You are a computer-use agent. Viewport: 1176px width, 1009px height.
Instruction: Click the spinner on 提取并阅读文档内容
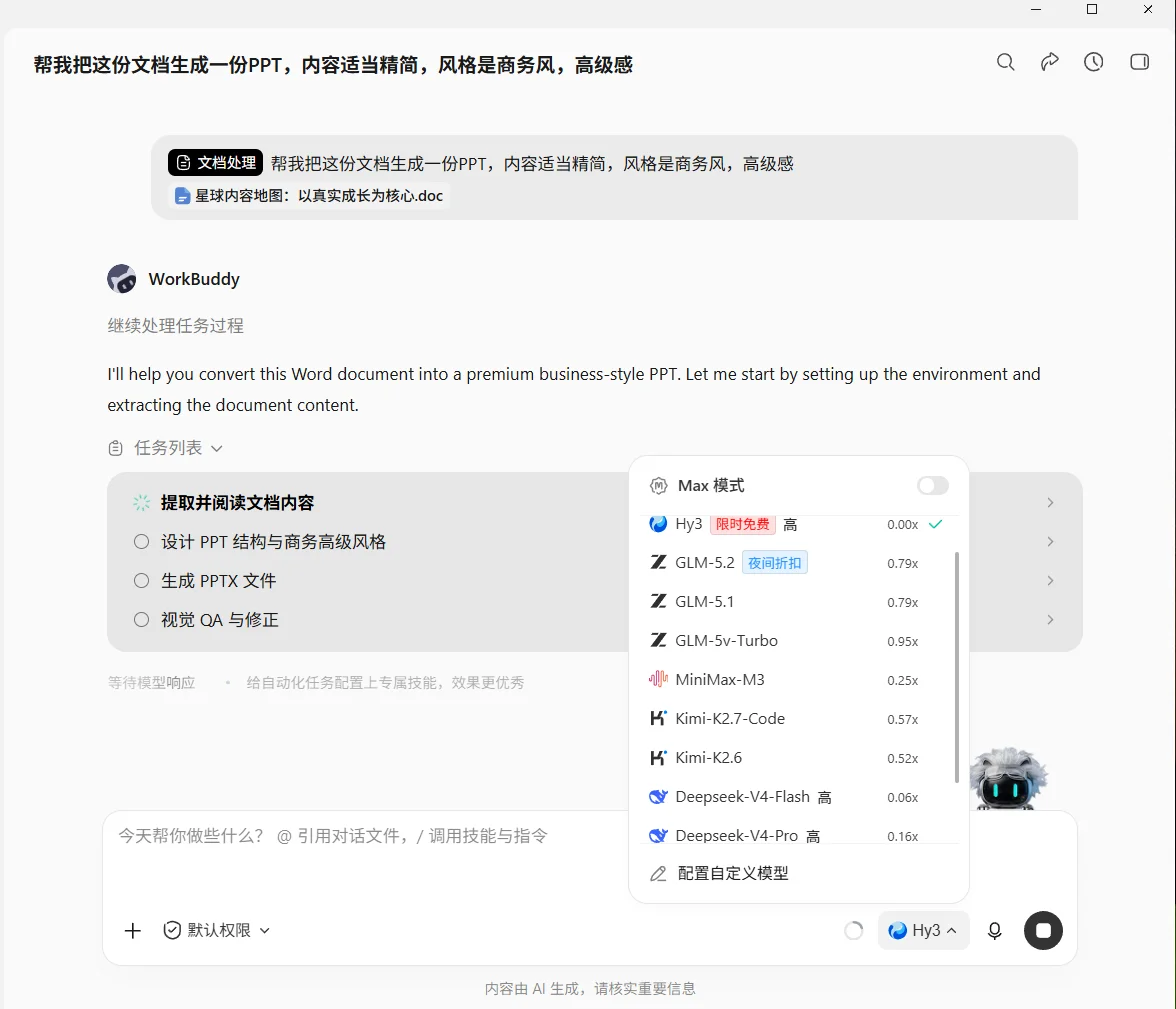coord(141,503)
